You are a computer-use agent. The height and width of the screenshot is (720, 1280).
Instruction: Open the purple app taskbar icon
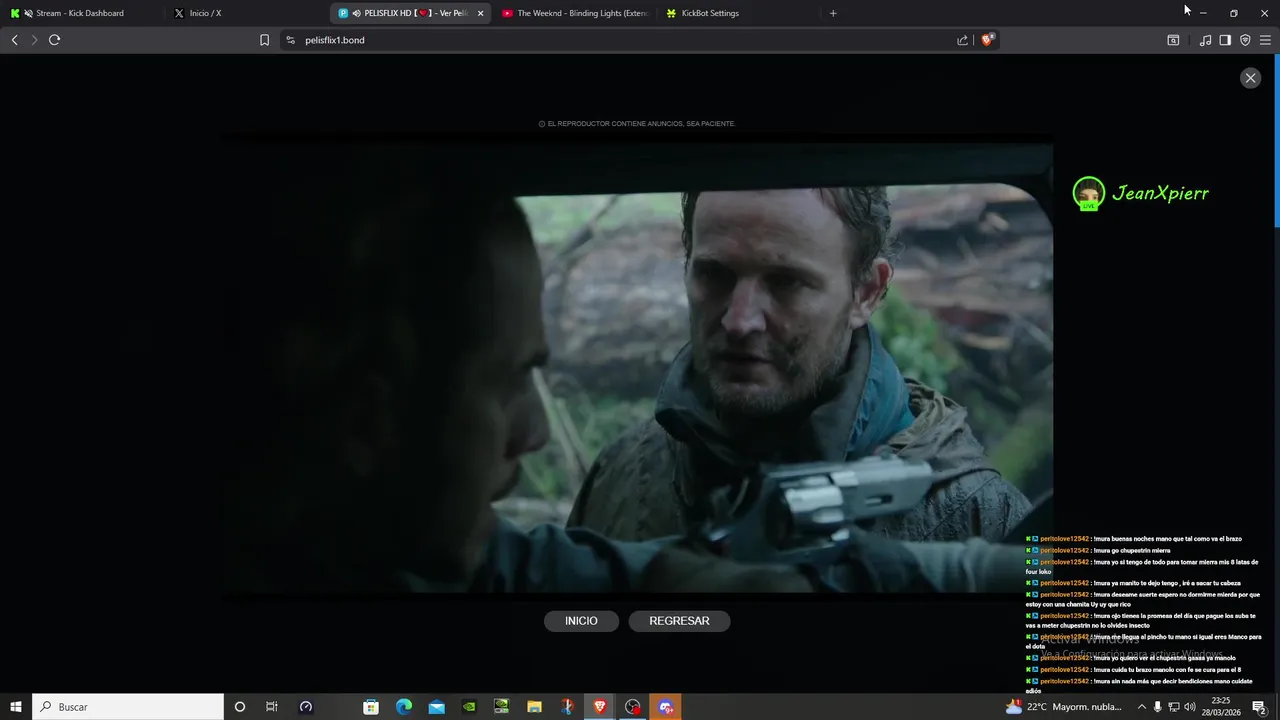click(x=666, y=707)
